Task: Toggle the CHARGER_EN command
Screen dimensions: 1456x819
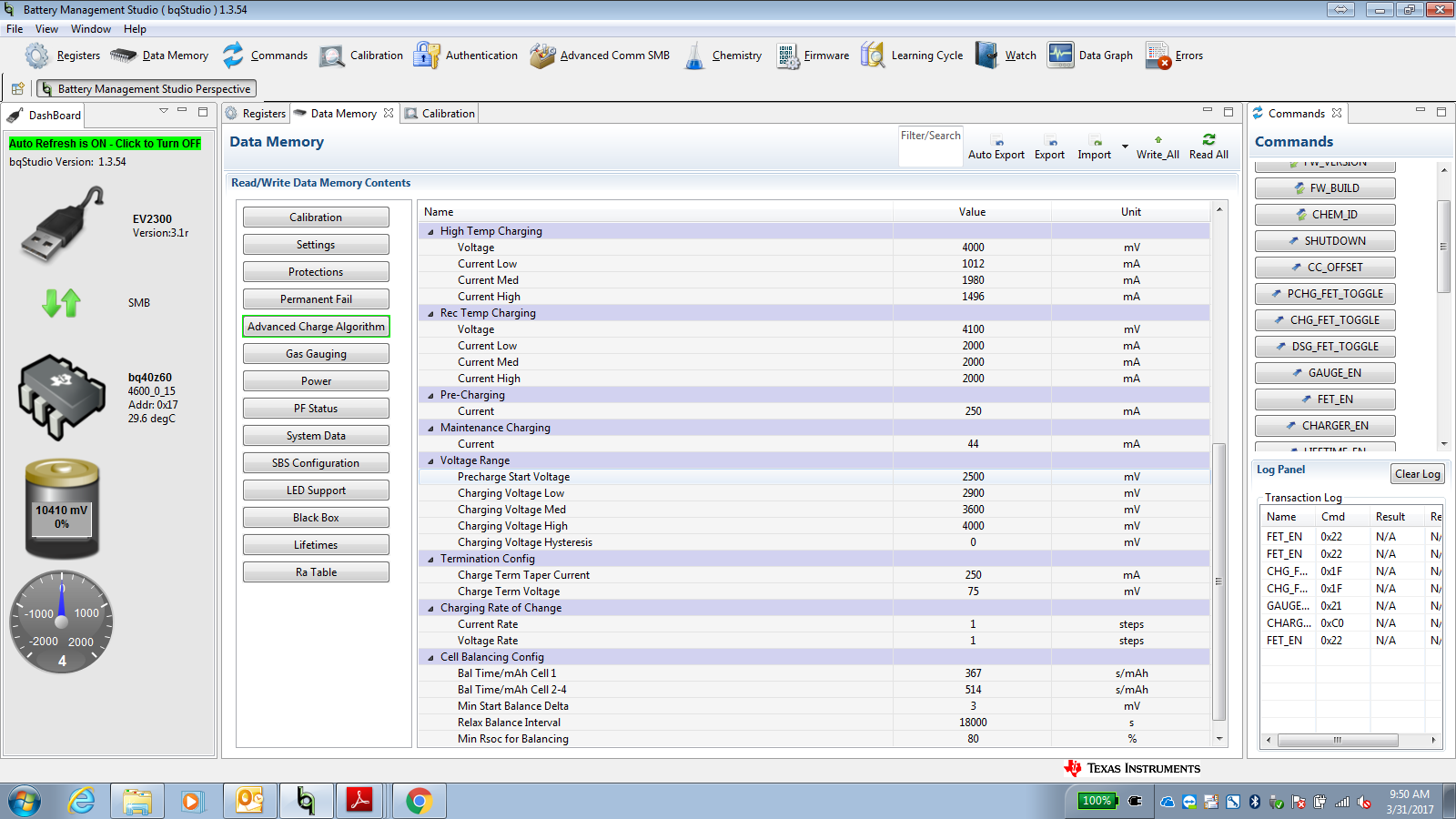Action: (1325, 425)
